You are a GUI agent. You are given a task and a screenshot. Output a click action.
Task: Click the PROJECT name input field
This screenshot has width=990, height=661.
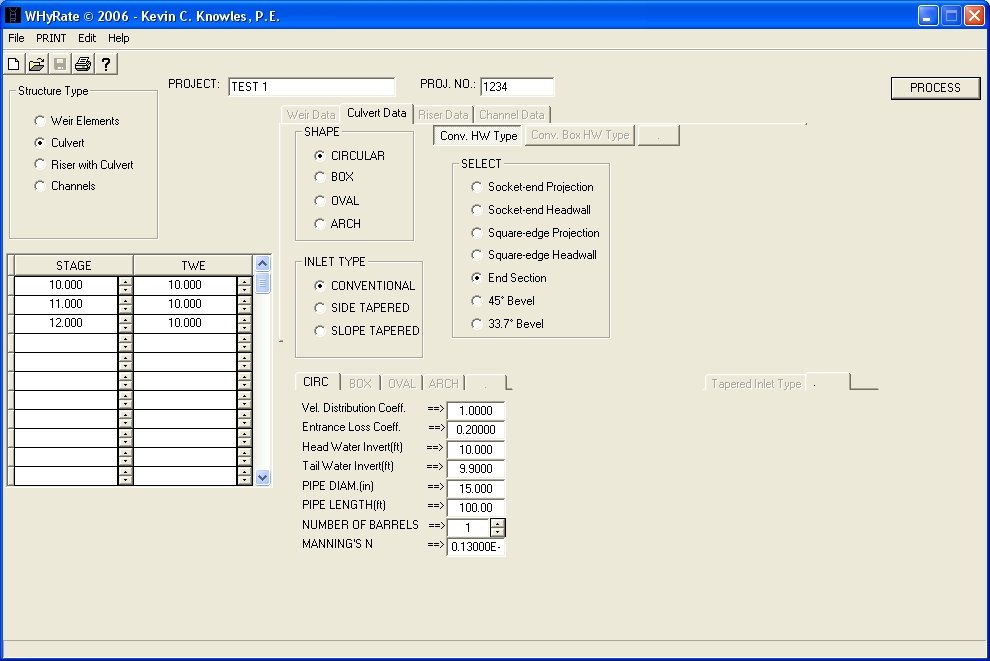click(x=311, y=87)
